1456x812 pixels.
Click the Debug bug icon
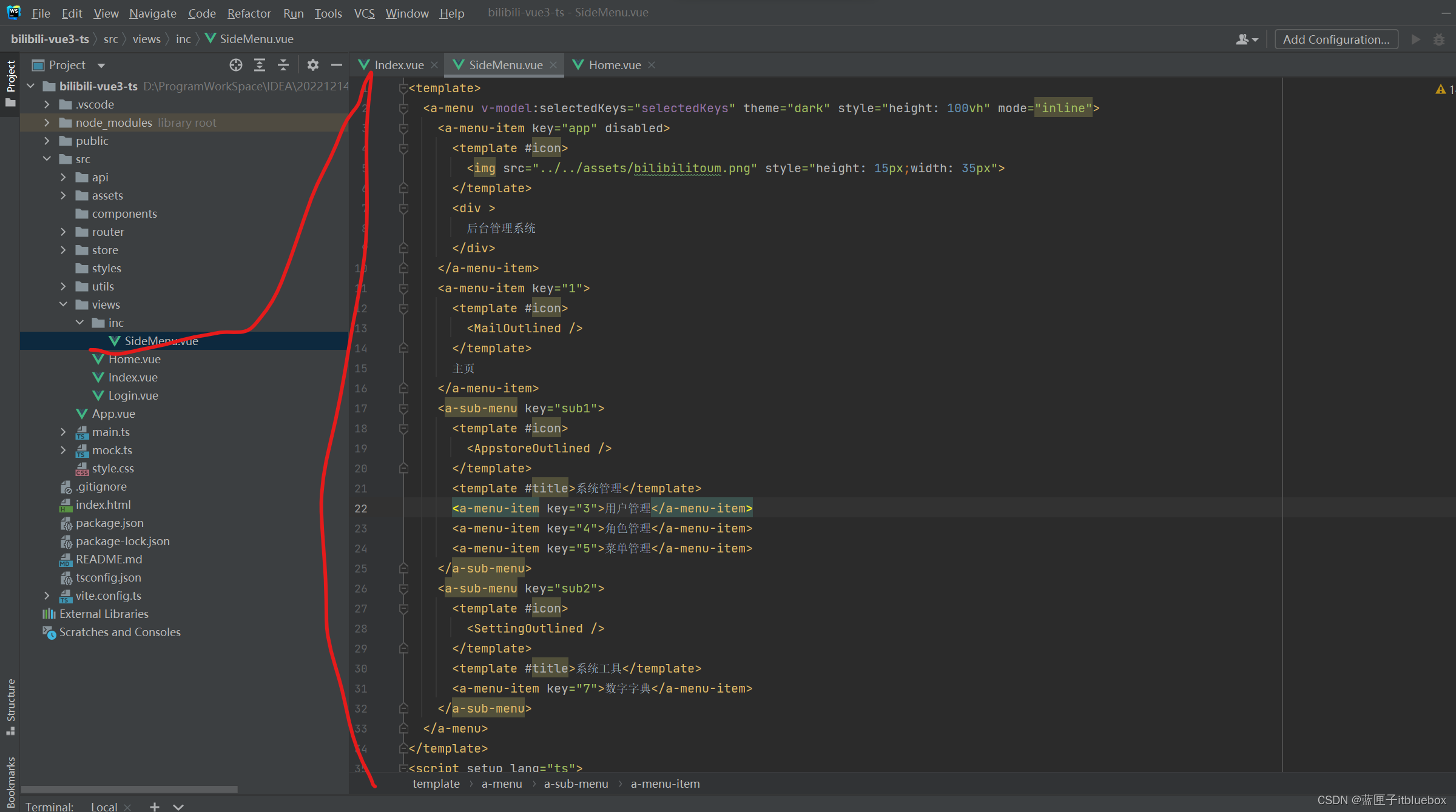(1438, 39)
